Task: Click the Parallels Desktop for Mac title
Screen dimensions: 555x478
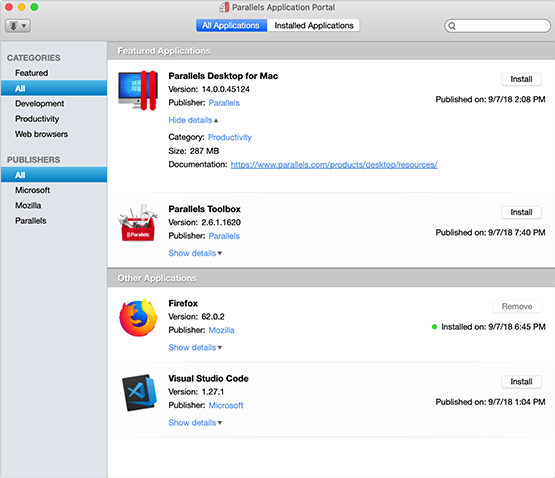Action: (x=223, y=76)
